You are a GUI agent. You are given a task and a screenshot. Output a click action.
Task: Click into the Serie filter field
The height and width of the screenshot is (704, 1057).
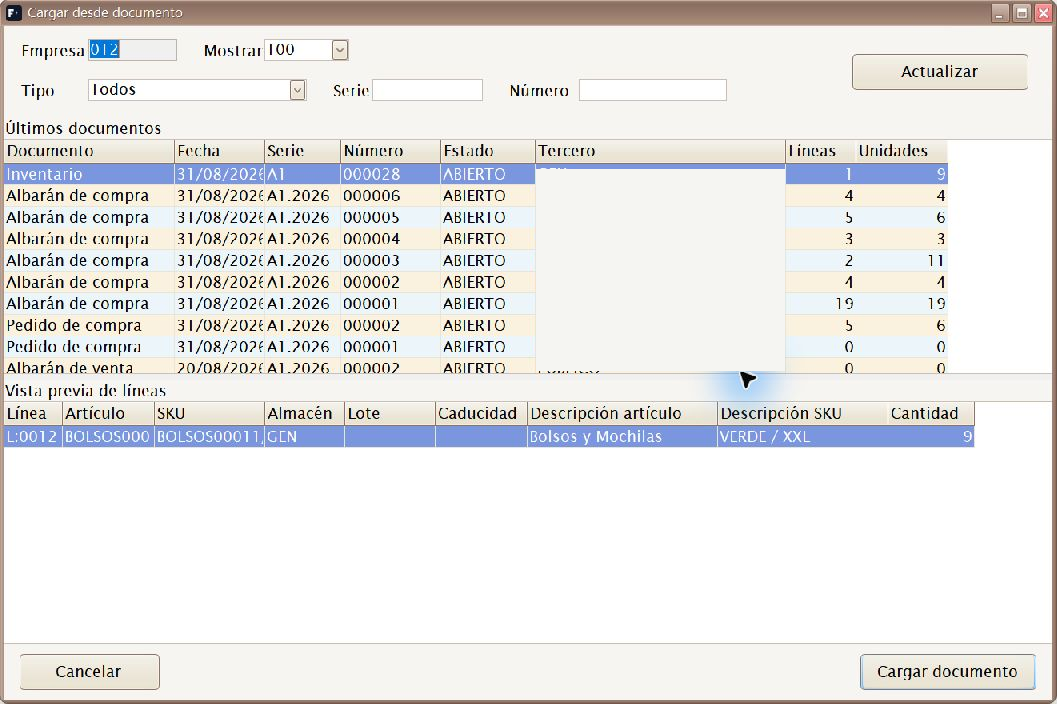(x=427, y=90)
